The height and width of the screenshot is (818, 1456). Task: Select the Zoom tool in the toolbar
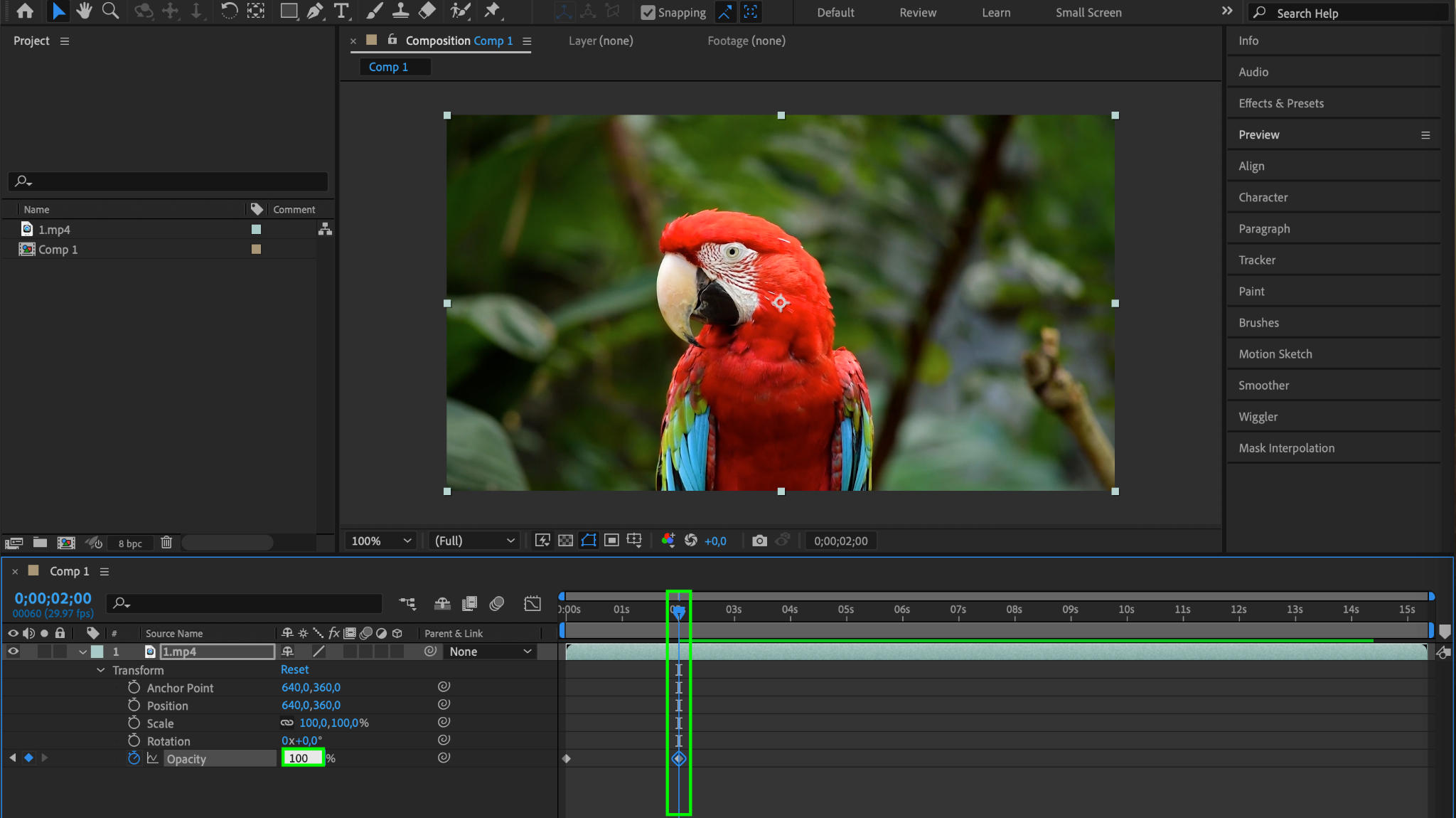[110, 11]
